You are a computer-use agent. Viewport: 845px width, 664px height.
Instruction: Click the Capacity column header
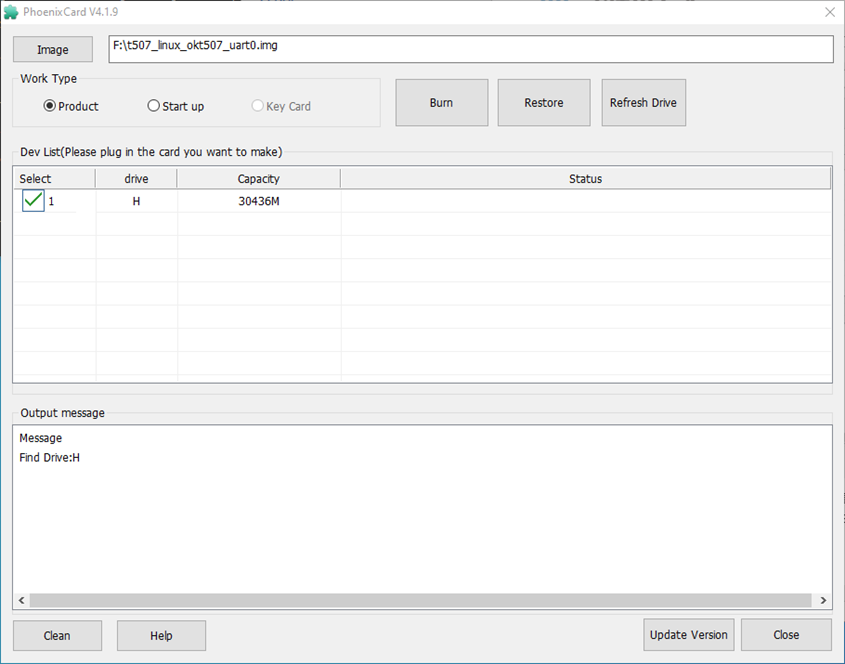(x=258, y=179)
